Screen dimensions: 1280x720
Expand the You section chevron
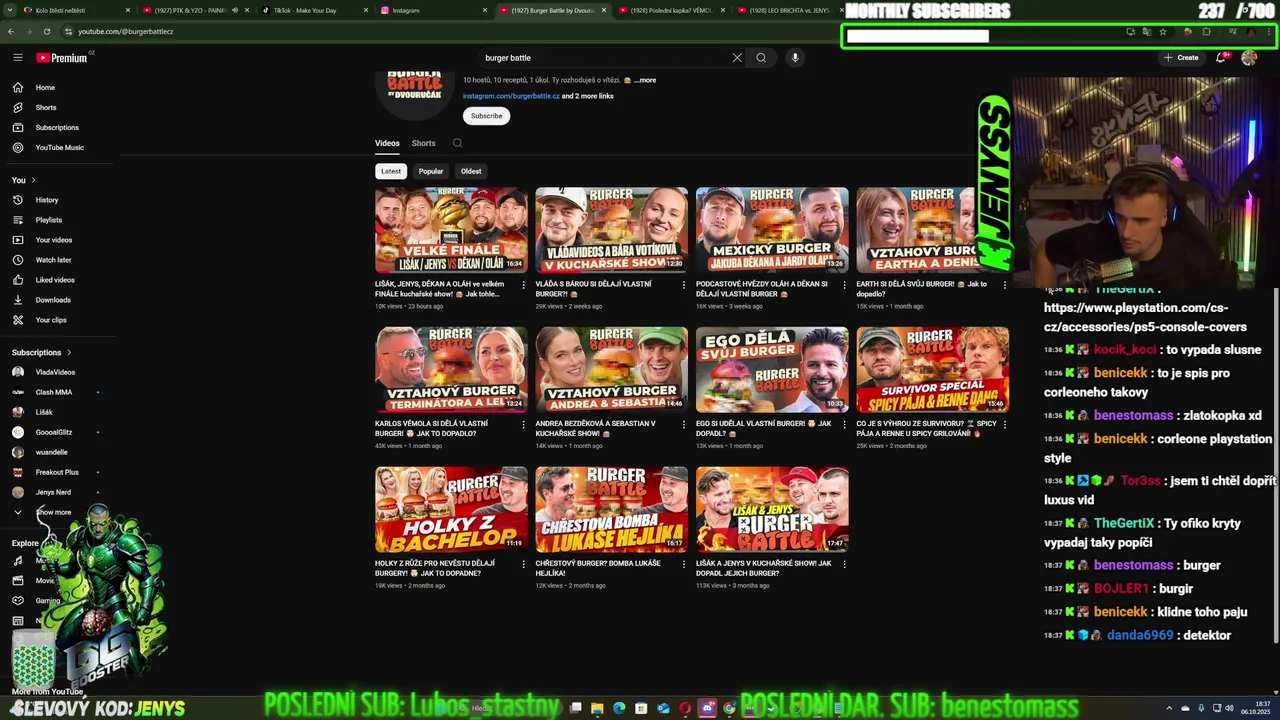[33, 180]
